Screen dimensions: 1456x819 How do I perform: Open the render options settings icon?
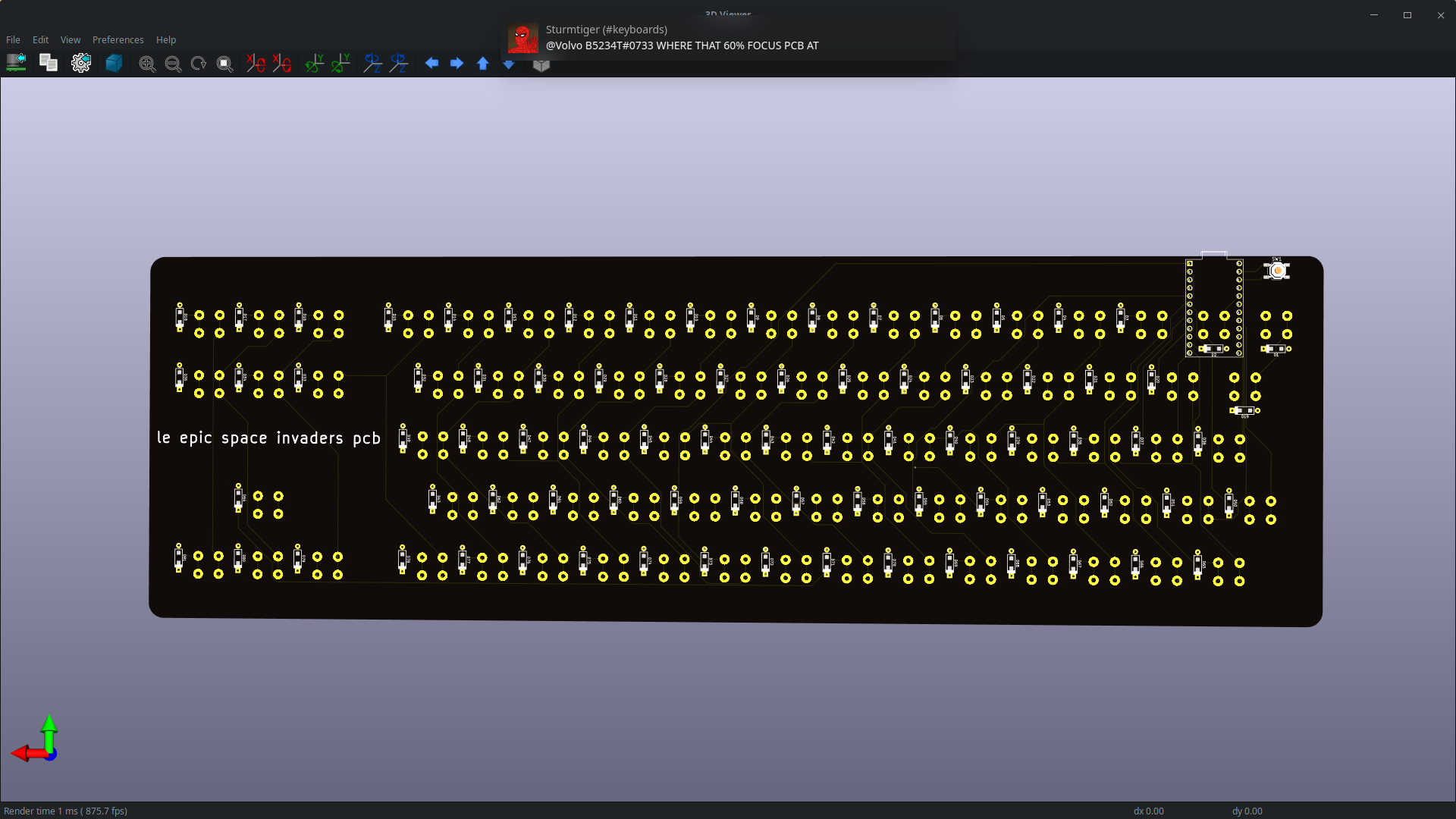pyautogui.click(x=81, y=63)
